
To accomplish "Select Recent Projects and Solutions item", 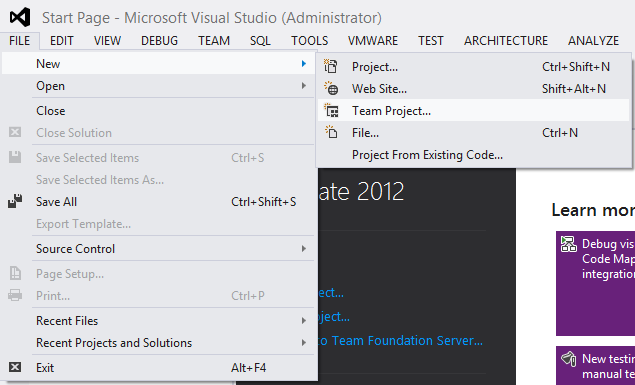I will 158,342.
